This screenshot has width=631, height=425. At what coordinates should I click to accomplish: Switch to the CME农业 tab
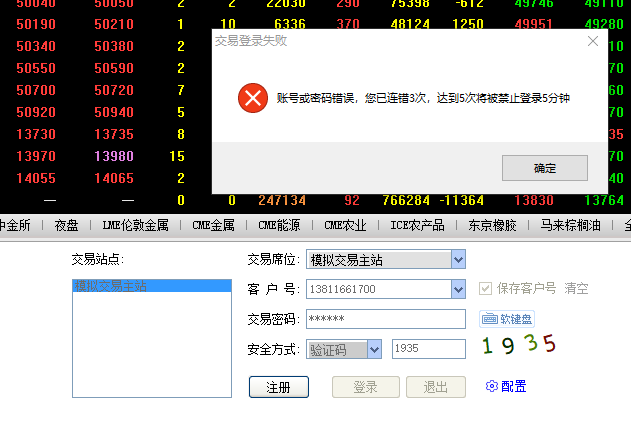click(x=345, y=225)
